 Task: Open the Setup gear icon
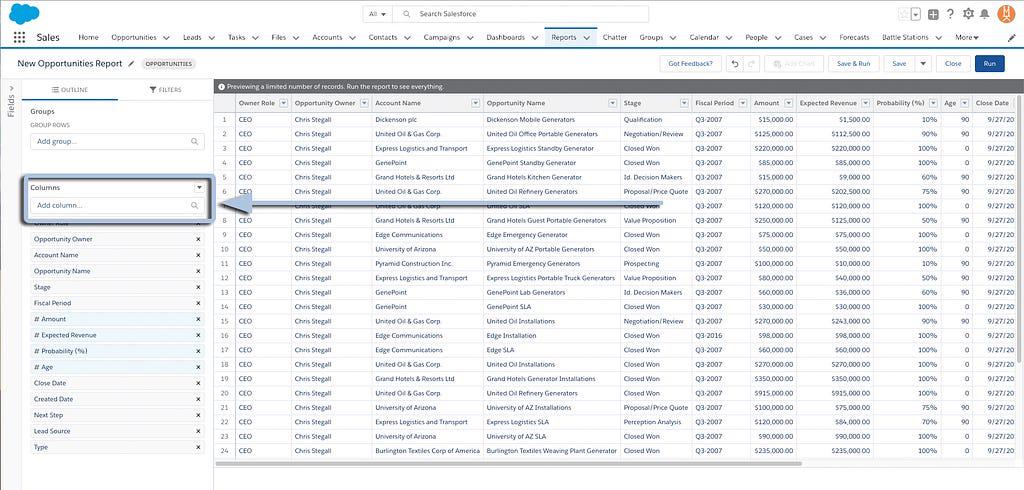pos(967,14)
